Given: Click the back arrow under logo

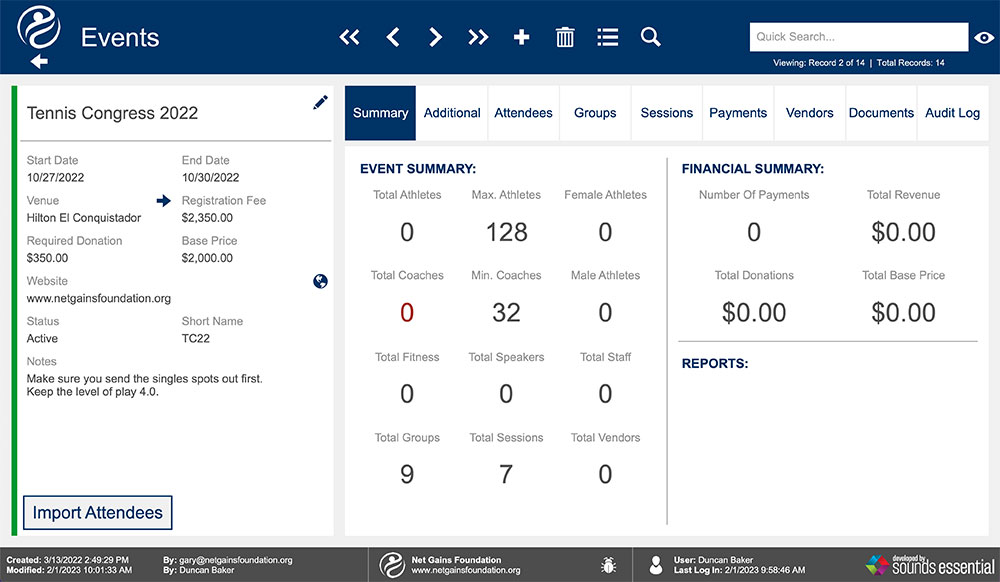Looking at the screenshot, I should [x=39, y=61].
